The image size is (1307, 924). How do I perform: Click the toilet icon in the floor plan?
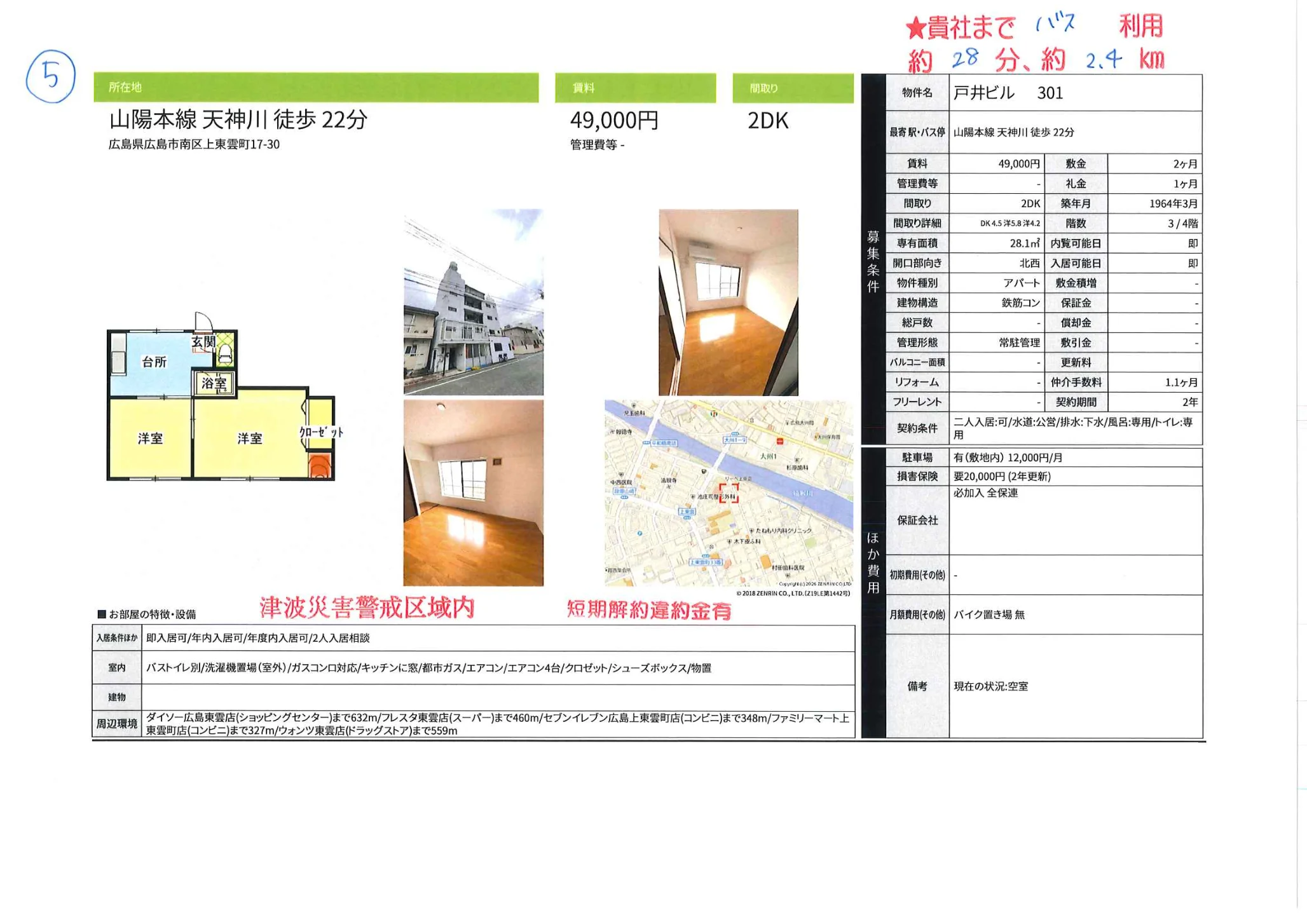point(225,355)
